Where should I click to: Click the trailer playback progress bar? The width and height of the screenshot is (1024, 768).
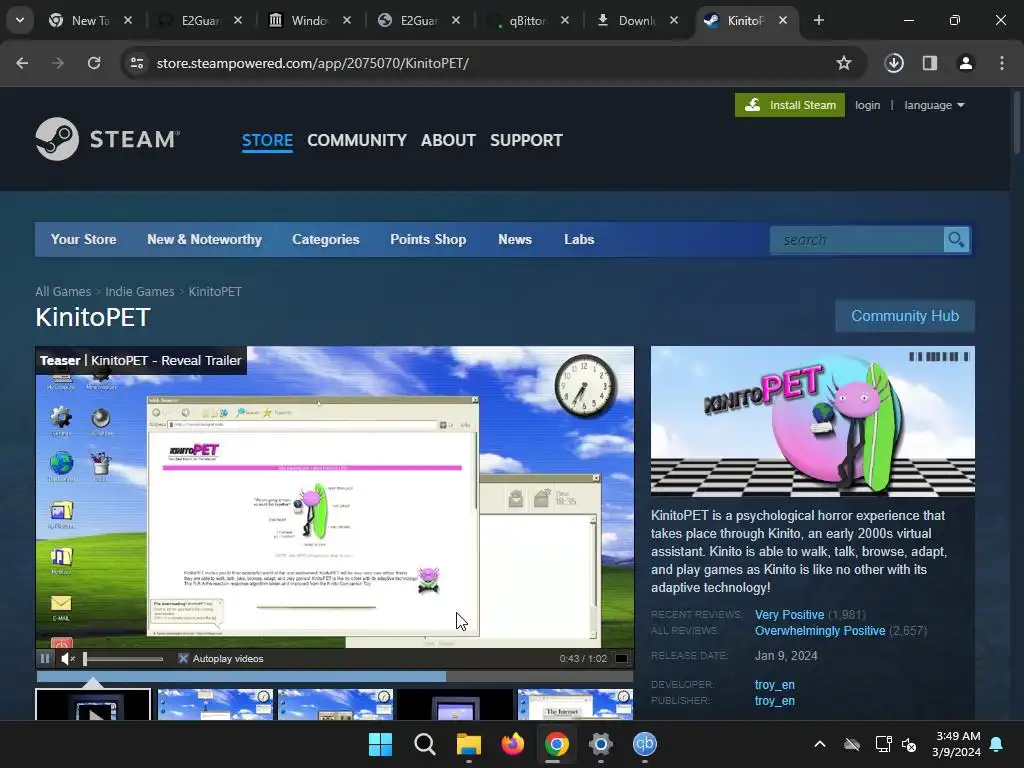tap(334, 676)
